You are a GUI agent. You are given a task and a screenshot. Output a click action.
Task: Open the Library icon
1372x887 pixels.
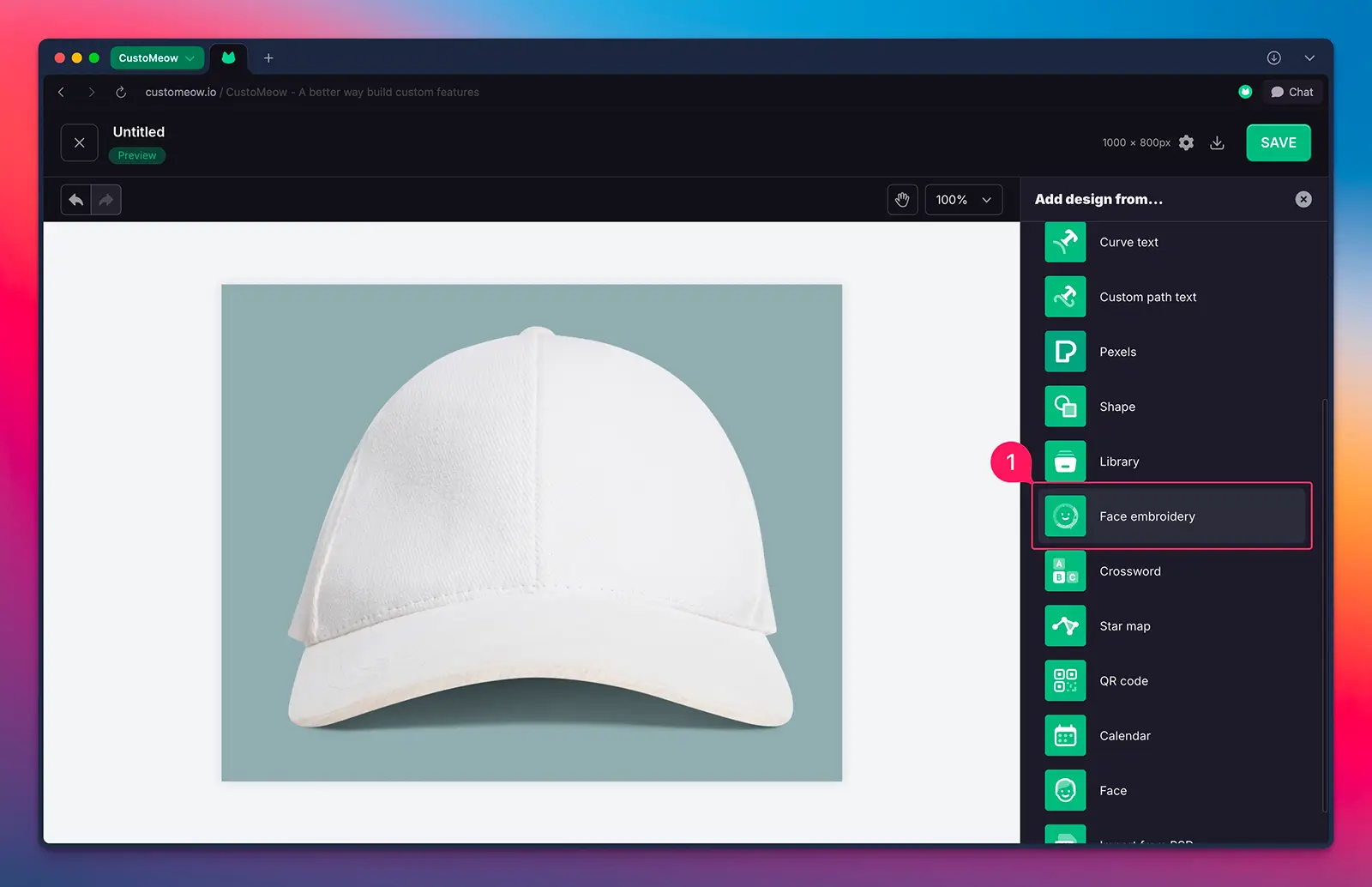(1065, 462)
